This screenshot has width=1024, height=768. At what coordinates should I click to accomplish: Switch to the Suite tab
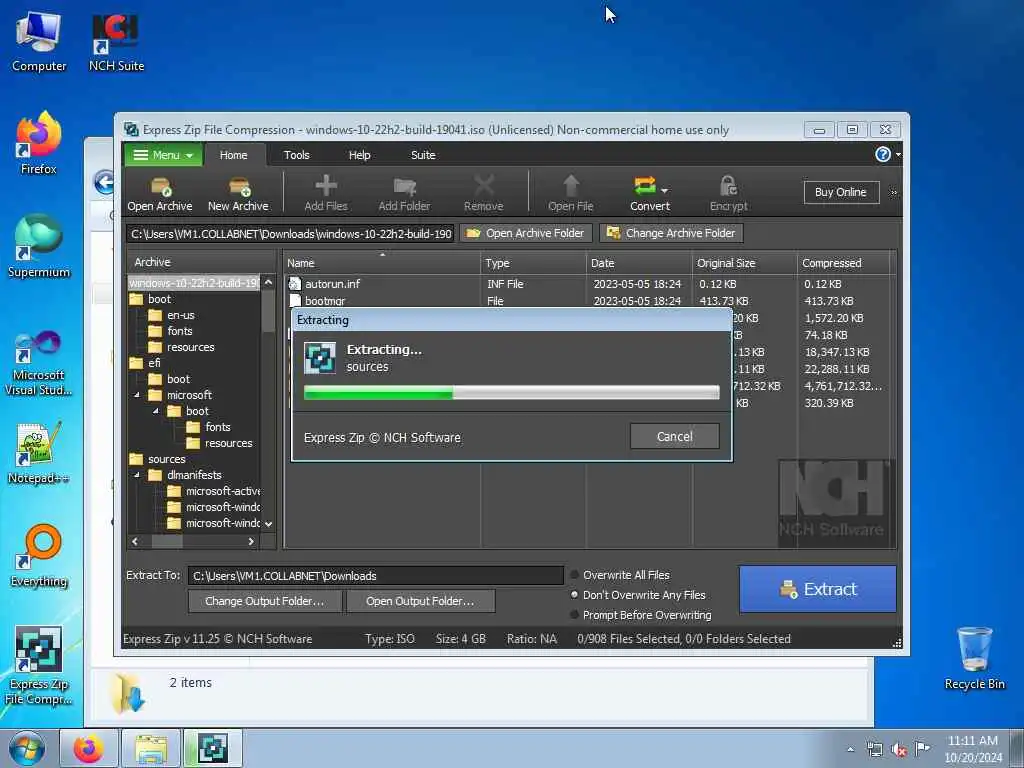(x=423, y=155)
